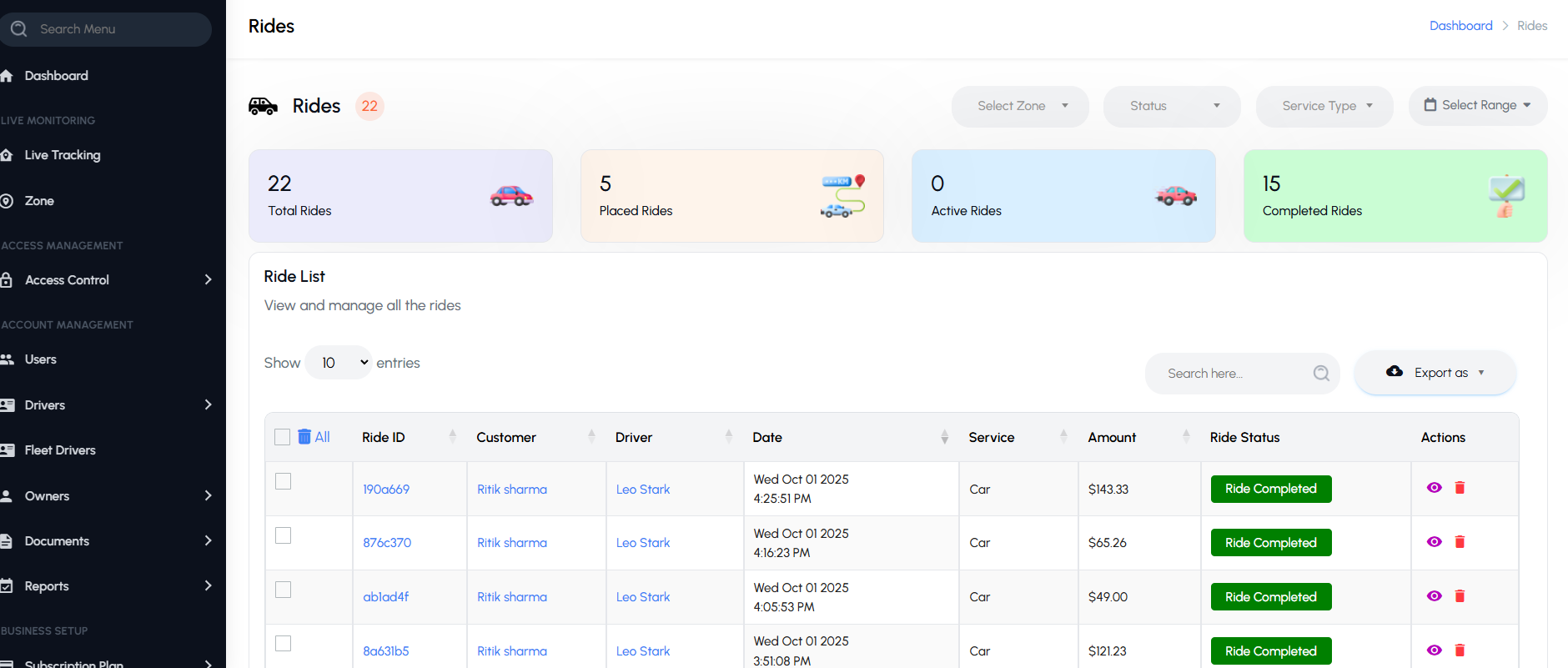Click the delete icon for ride 190a669
1568x668 pixels.
tap(1460, 488)
